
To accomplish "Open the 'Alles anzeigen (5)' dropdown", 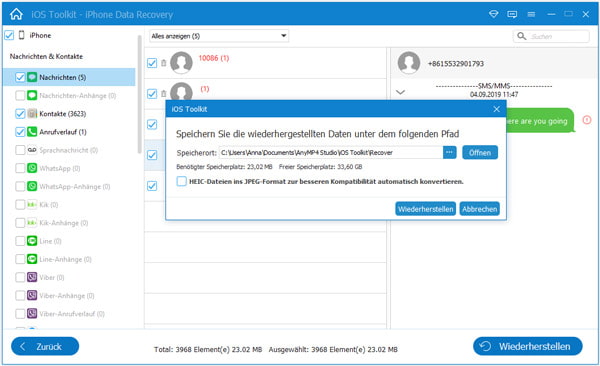I will 219,36.
